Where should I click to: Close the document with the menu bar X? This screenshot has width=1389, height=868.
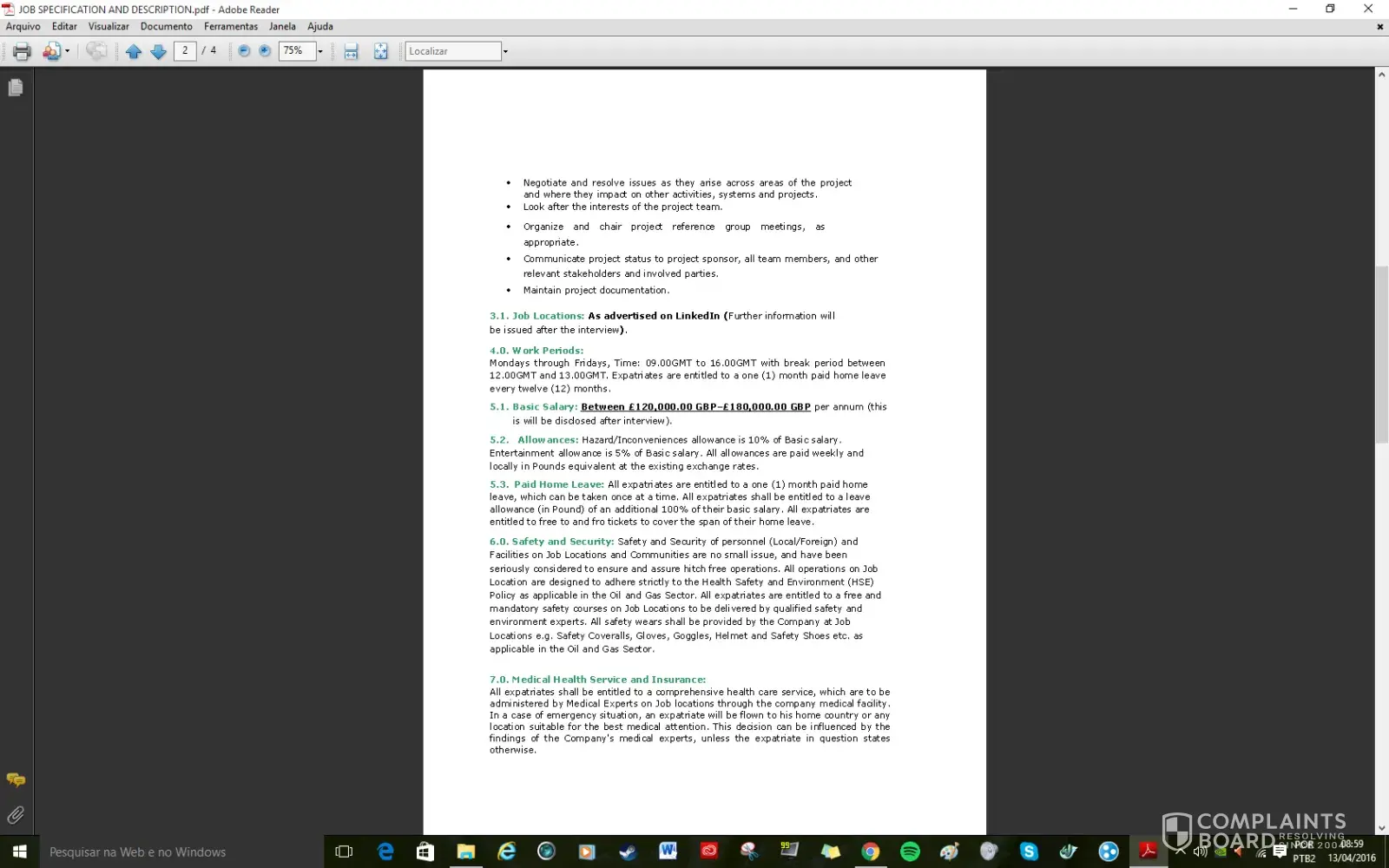coord(1379,27)
